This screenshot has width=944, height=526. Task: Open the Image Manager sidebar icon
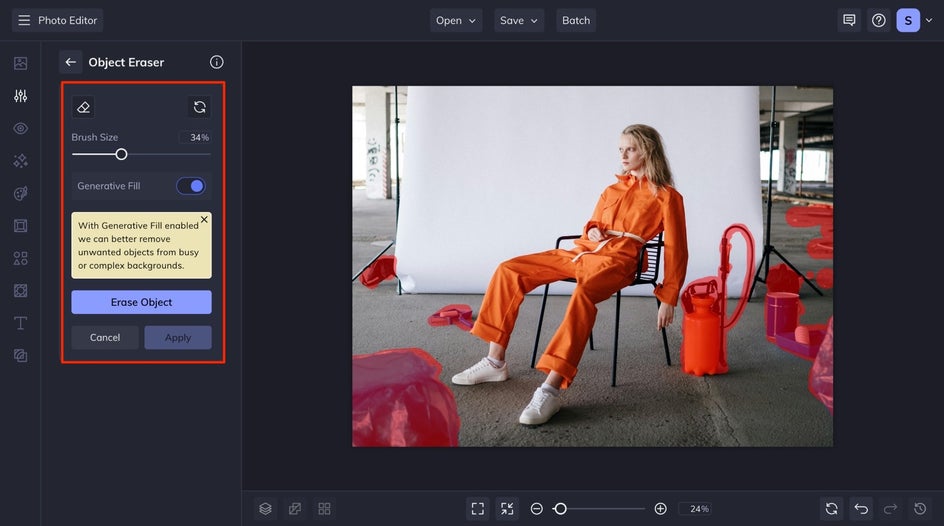tap(20, 63)
